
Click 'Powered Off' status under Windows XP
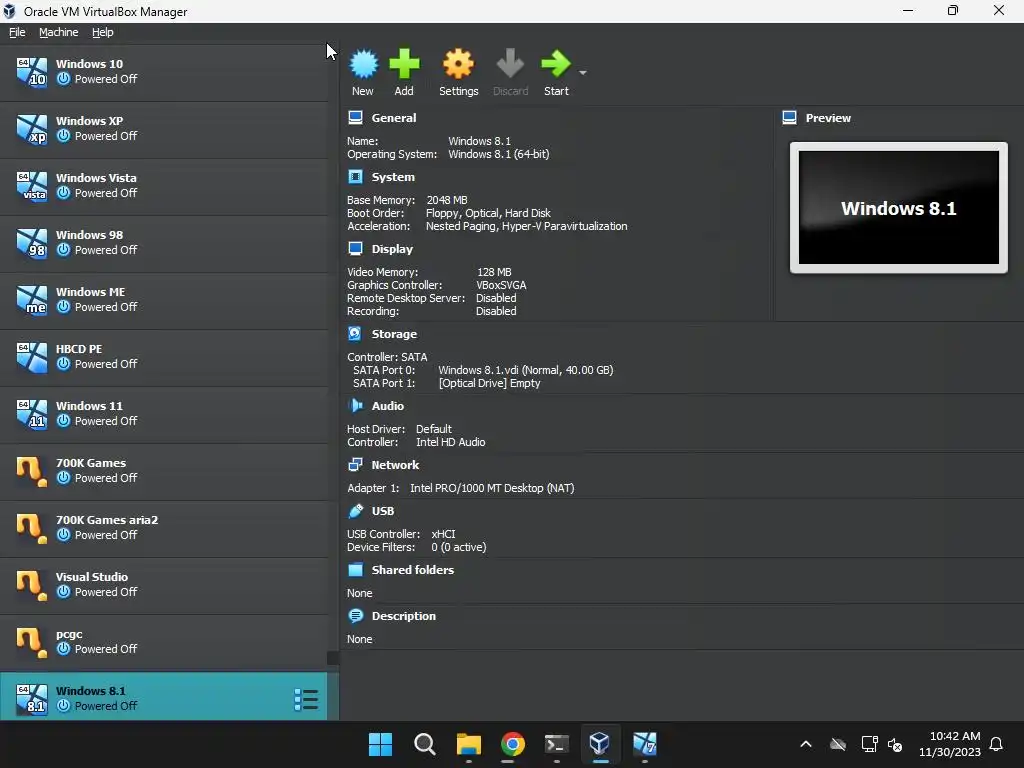(x=106, y=136)
